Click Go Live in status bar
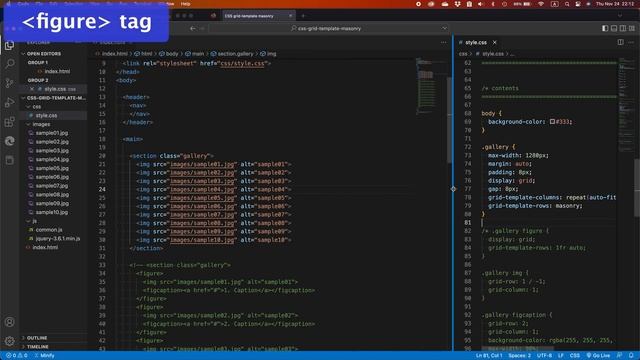This screenshot has width=640, height=360. (598, 356)
